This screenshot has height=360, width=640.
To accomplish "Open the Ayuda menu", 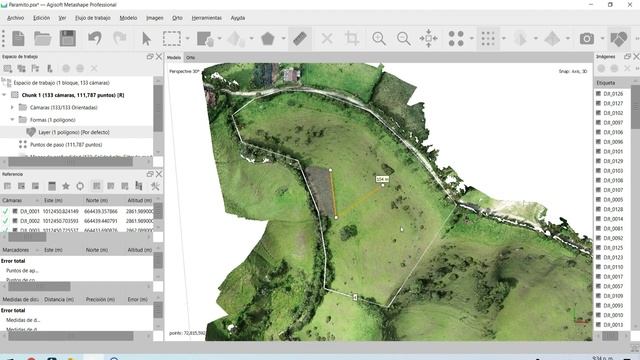I will coord(238,18).
